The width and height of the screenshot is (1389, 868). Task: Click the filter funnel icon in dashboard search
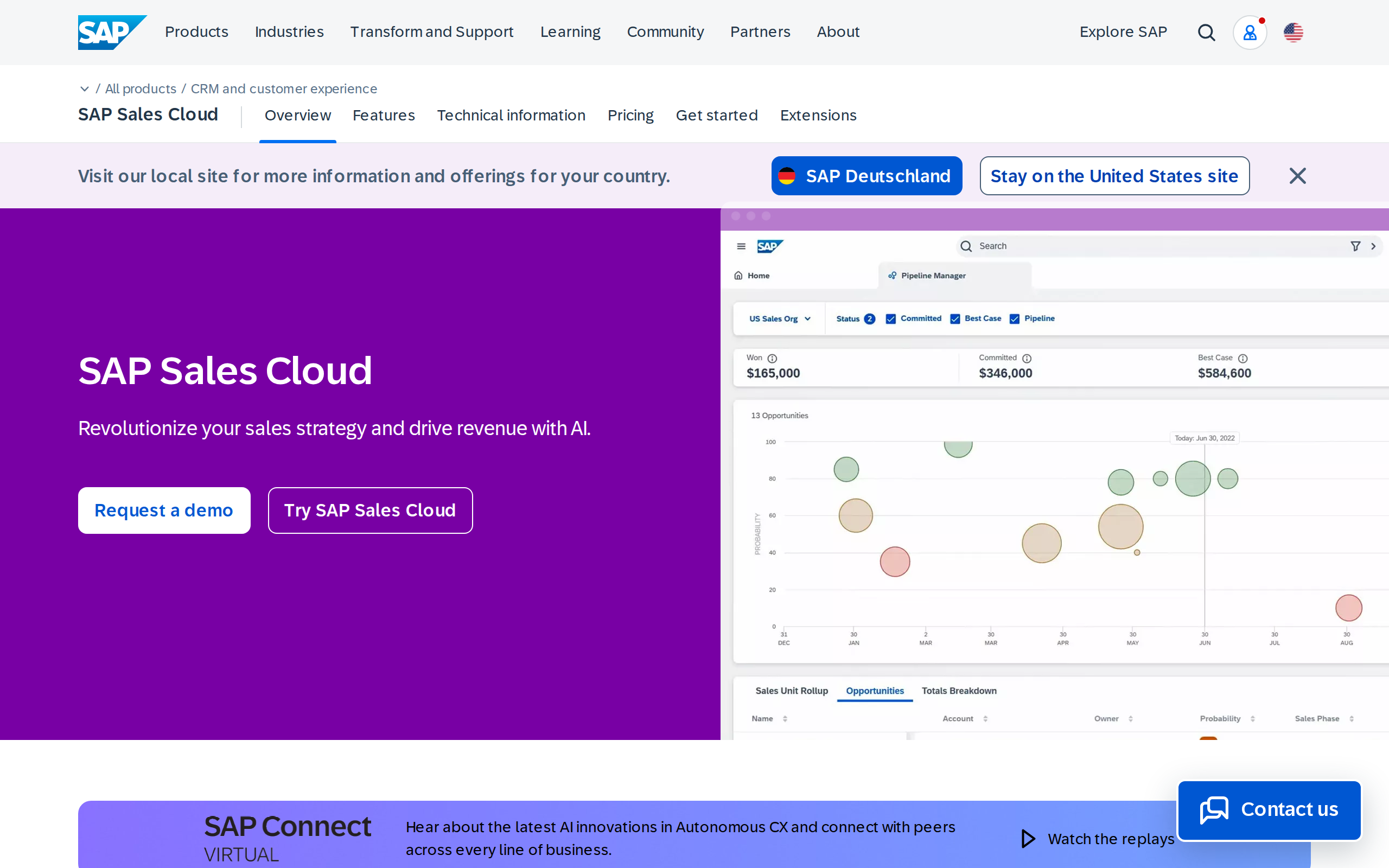coord(1355,246)
